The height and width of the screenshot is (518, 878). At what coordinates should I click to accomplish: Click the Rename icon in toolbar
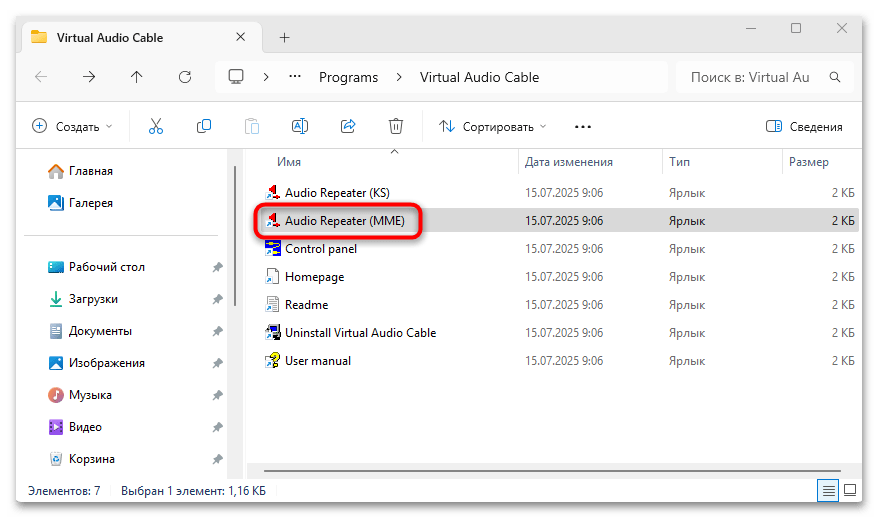pyautogui.click(x=300, y=127)
